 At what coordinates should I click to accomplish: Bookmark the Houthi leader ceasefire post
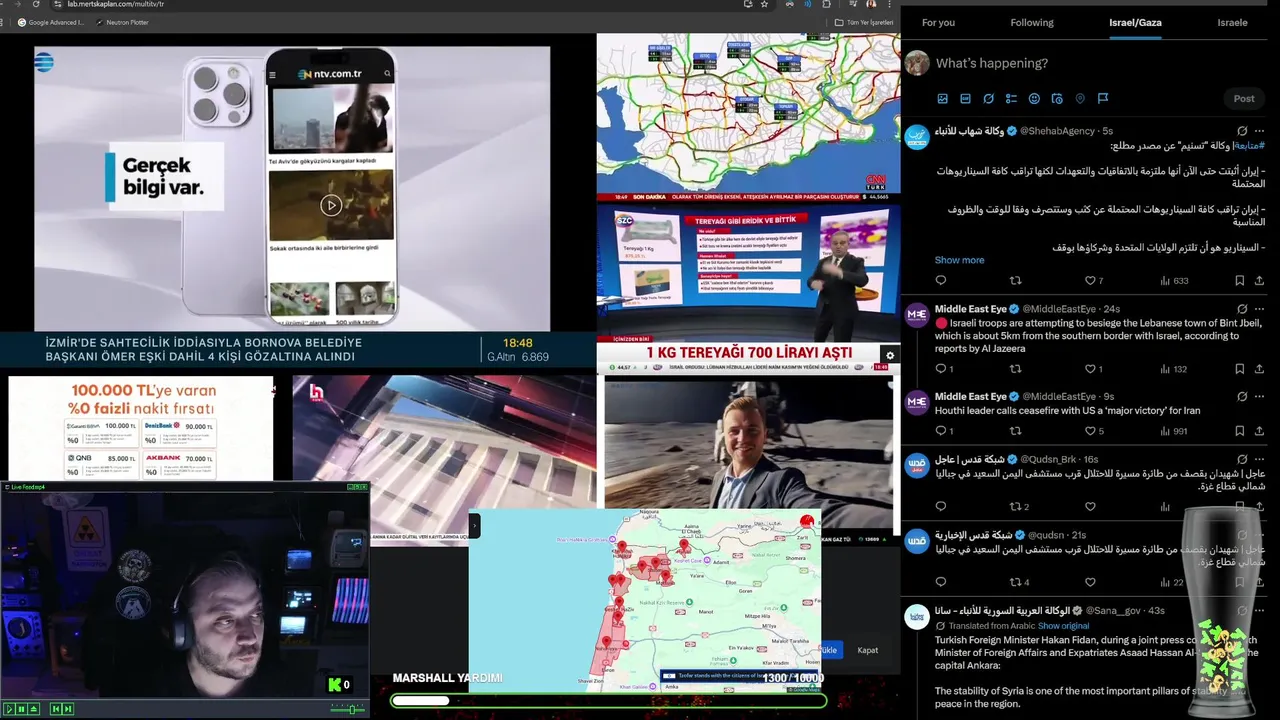coord(1239,431)
